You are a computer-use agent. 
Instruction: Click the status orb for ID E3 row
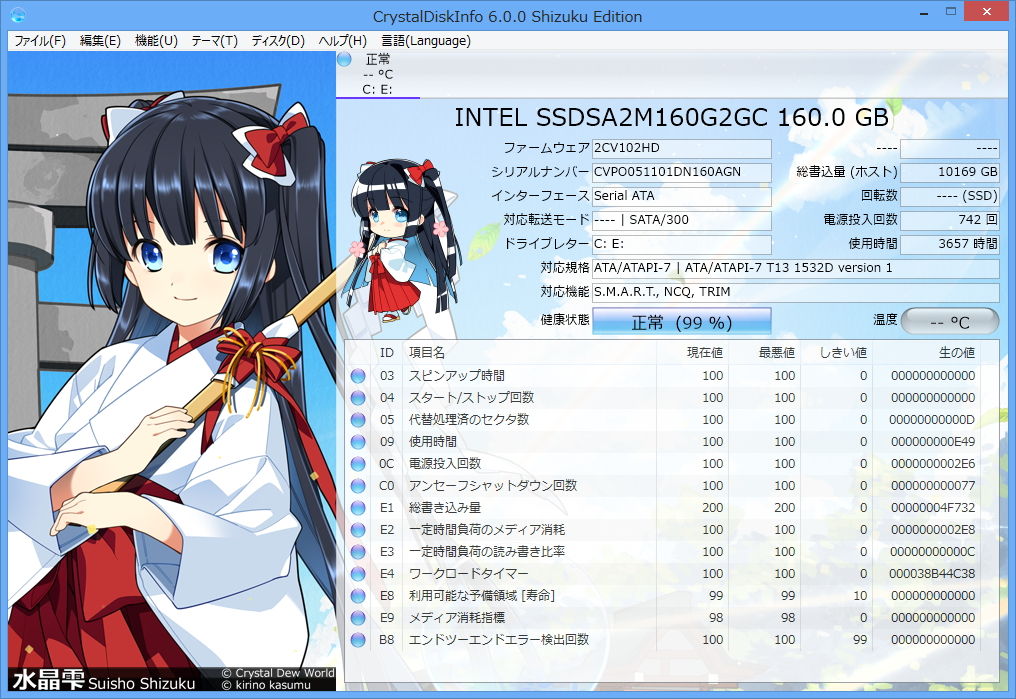(x=358, y=552)
